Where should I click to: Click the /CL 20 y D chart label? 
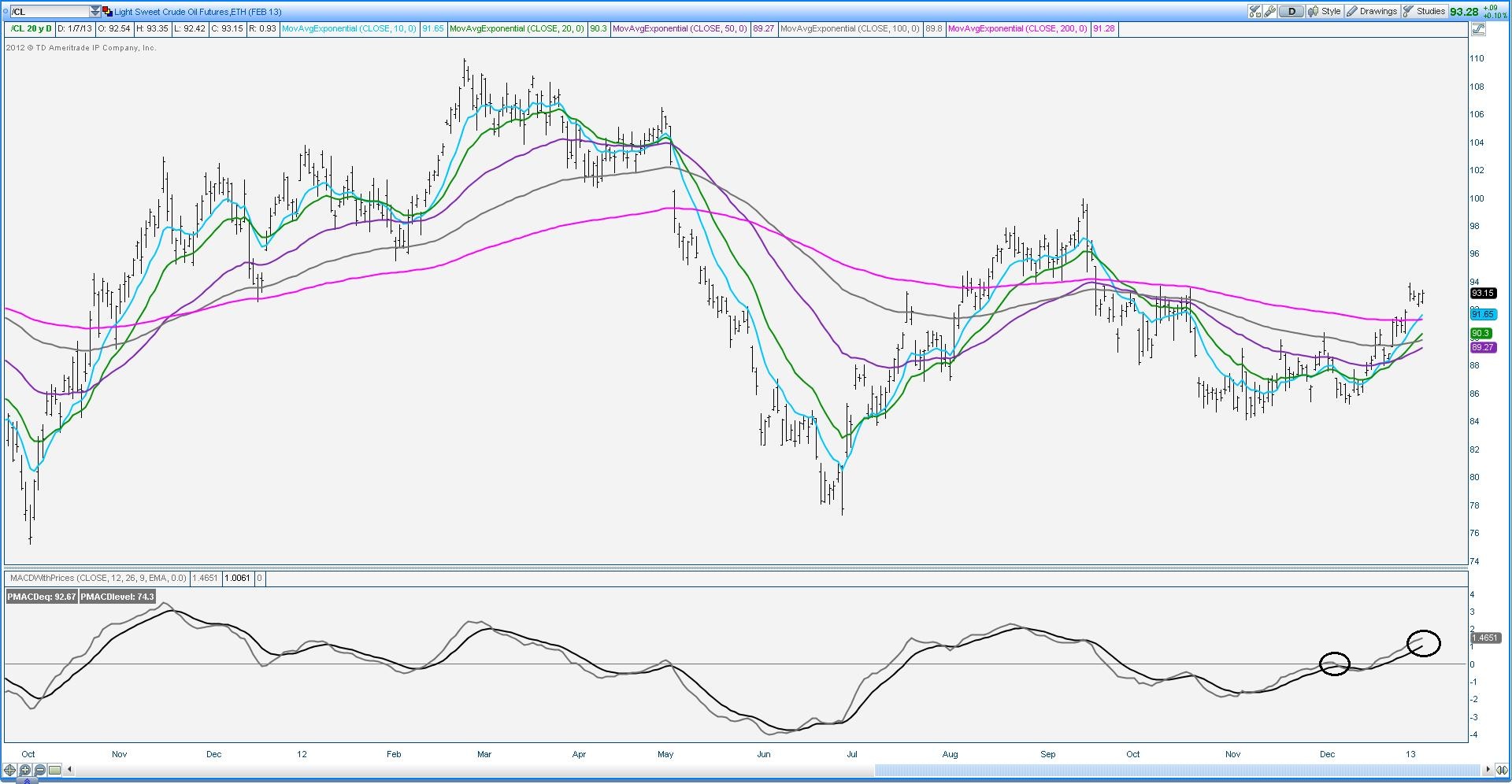(x=31, y=29)
